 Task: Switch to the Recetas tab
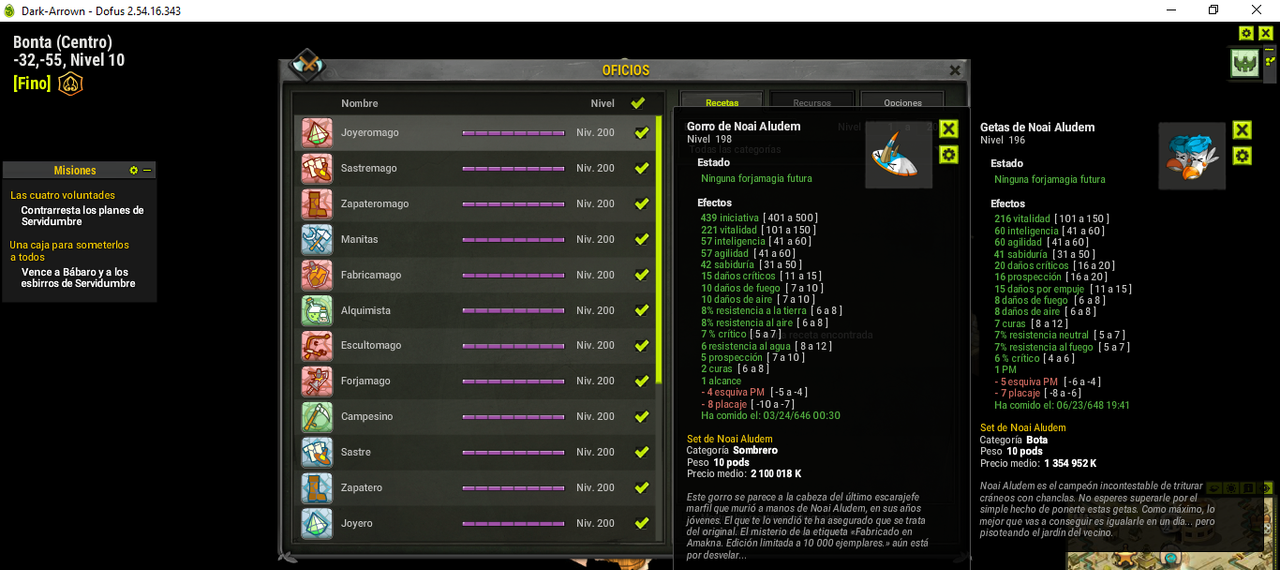click(722, 102)
